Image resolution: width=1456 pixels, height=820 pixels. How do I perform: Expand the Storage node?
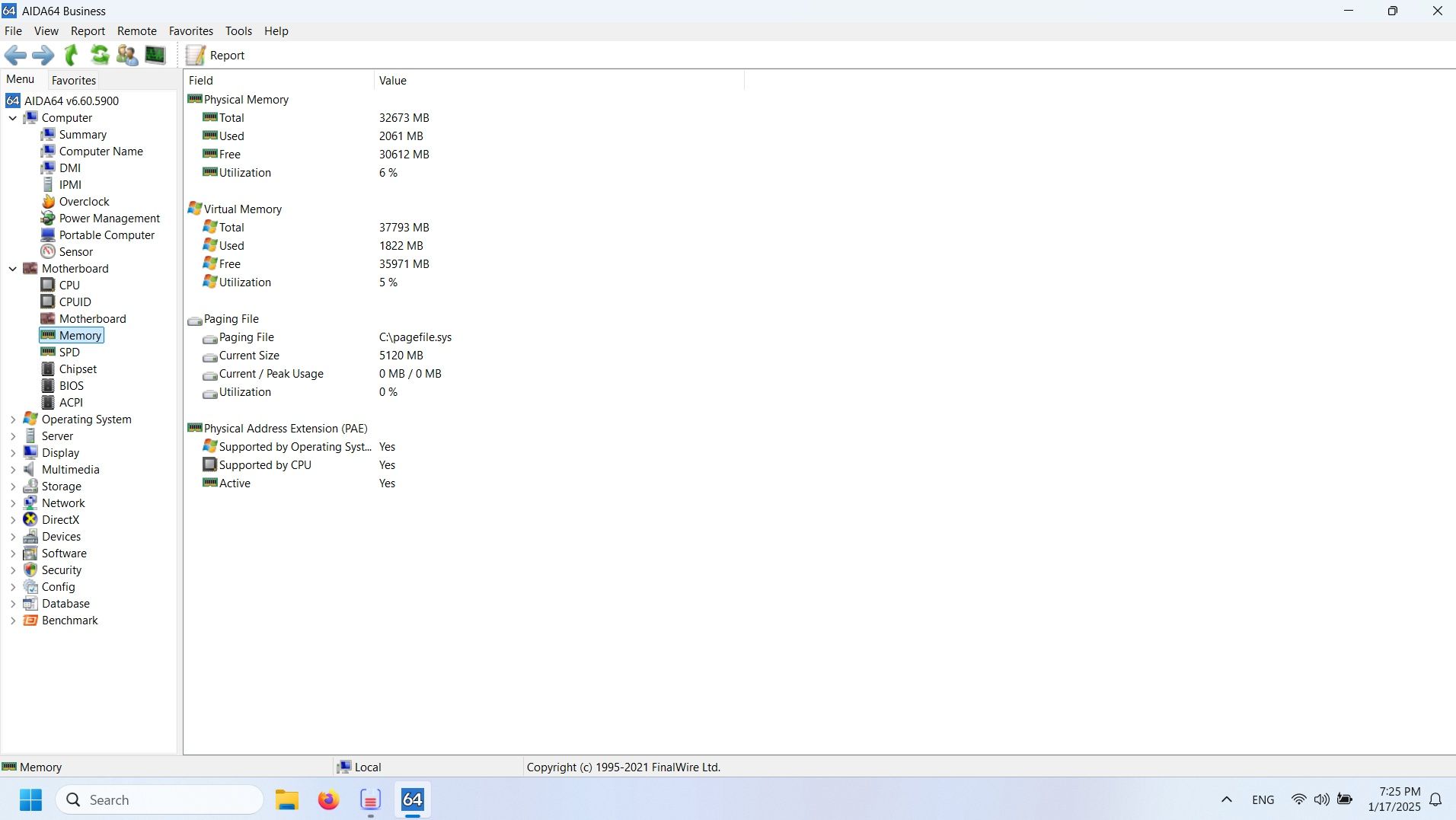tap(13, 487)
